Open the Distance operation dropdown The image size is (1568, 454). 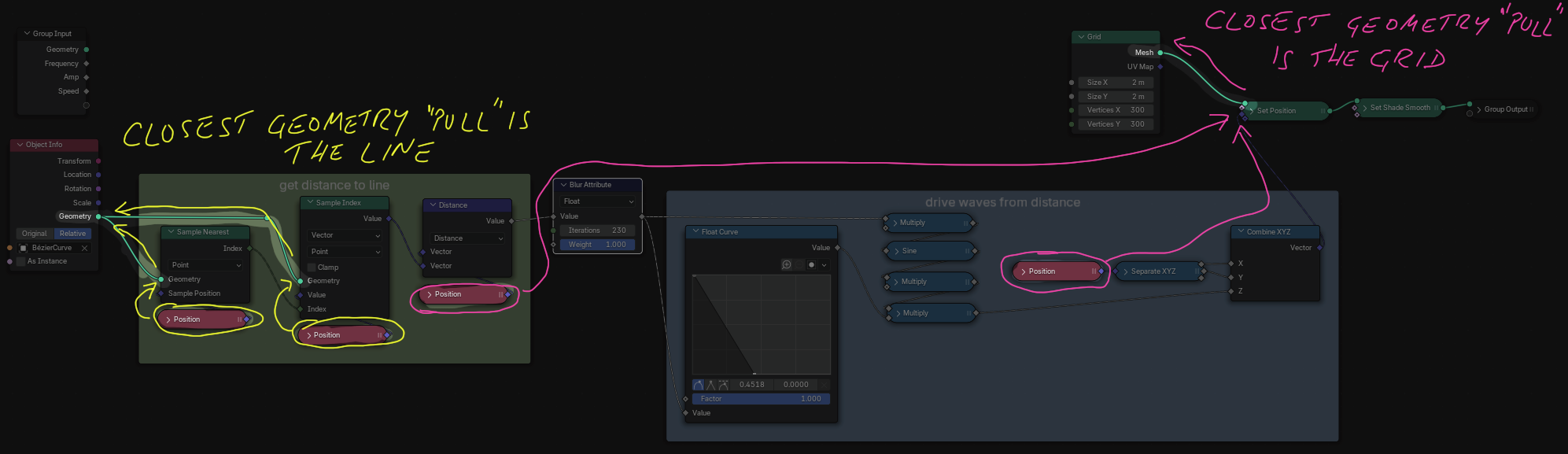[467, 238]
